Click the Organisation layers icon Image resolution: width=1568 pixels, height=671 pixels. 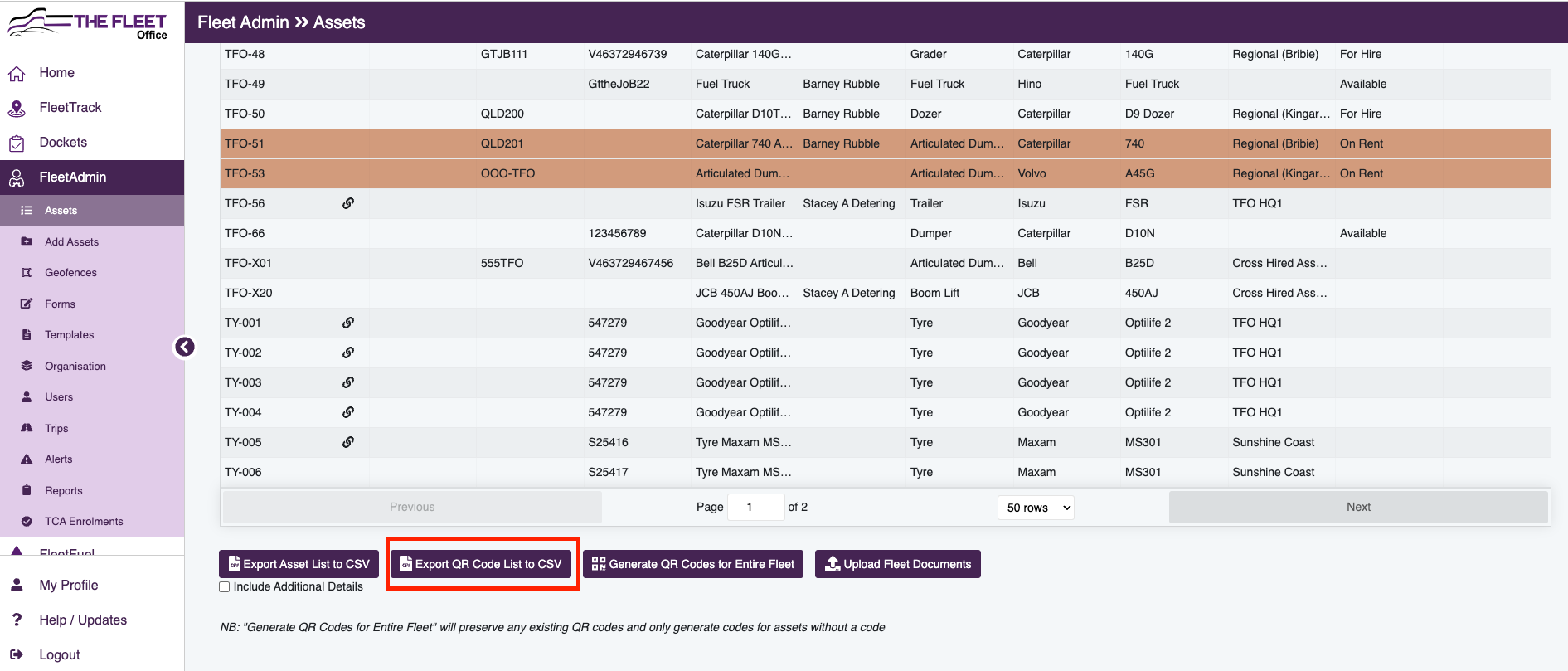27,366
